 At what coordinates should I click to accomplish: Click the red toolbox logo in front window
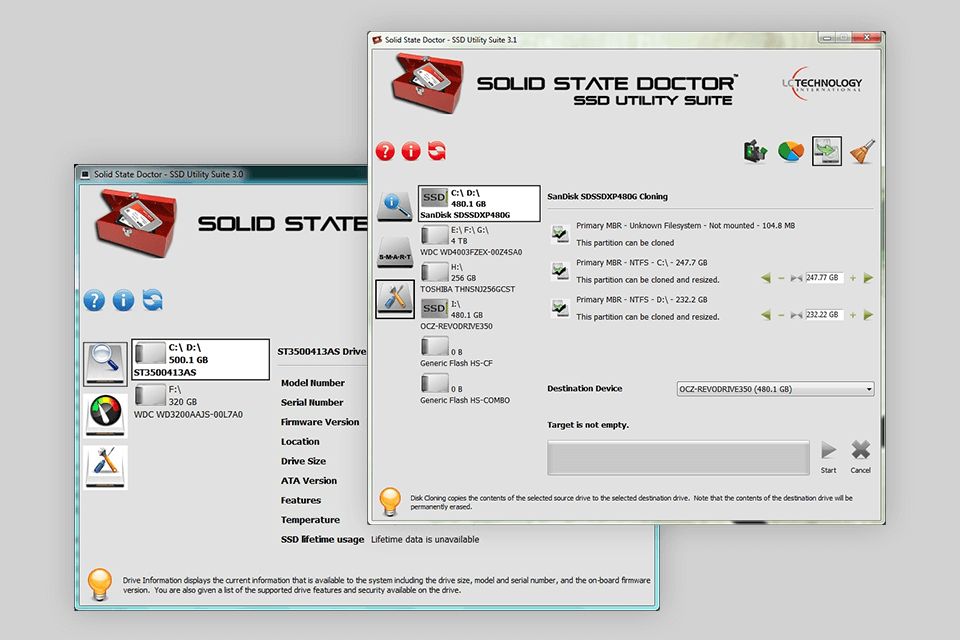427,83
